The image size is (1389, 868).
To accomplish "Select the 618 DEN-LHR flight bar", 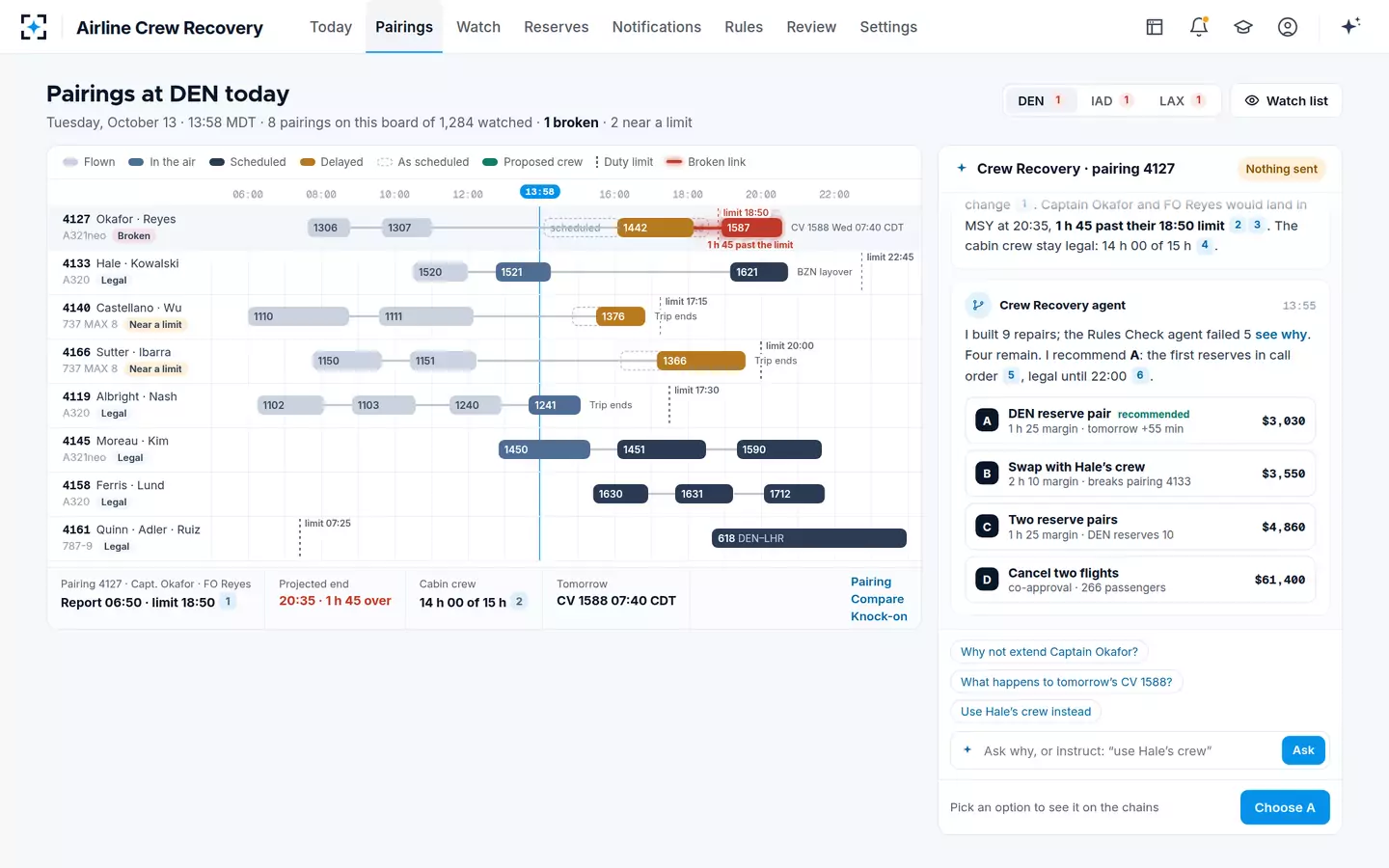I will coord(809,538).
